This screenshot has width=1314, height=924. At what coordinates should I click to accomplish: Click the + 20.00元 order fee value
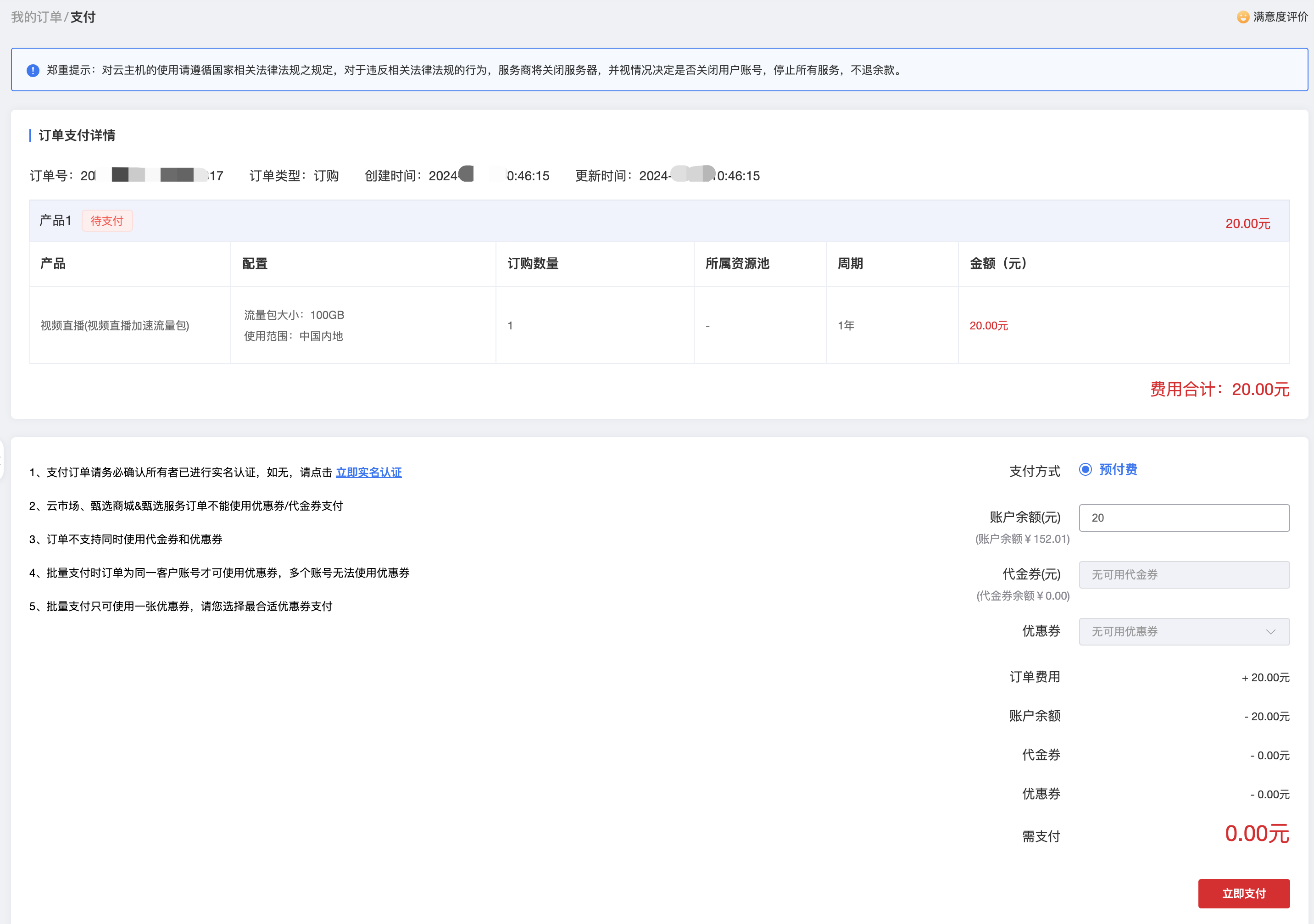point(1265,678)
